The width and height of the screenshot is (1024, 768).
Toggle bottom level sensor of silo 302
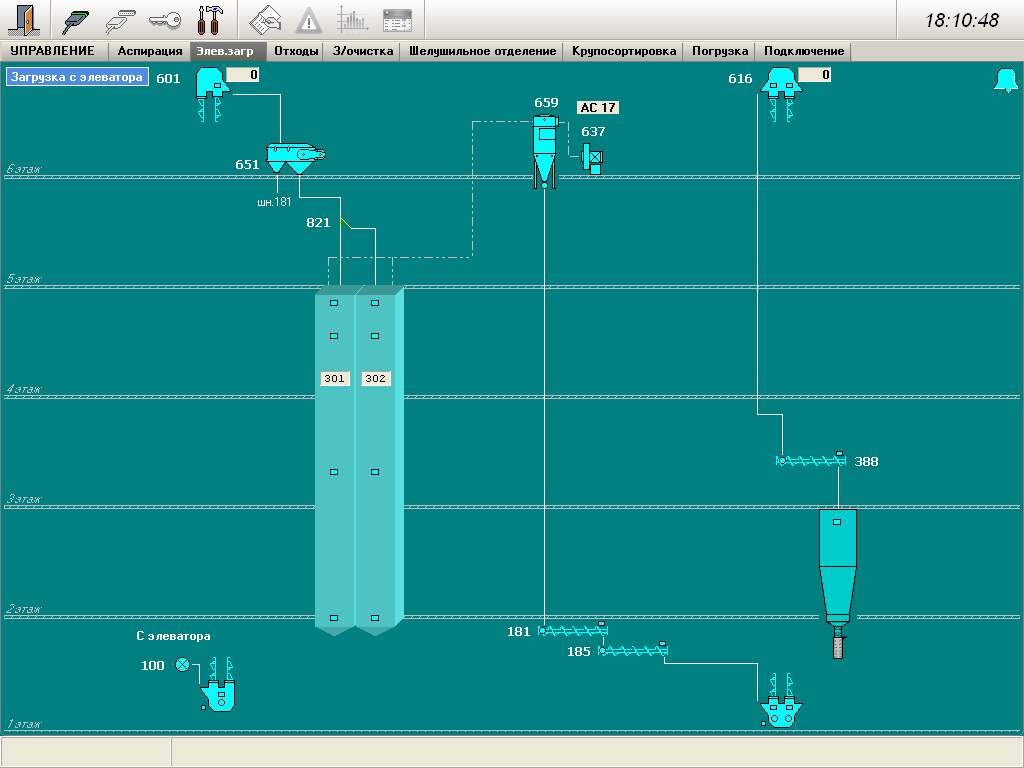click(375, 618)
